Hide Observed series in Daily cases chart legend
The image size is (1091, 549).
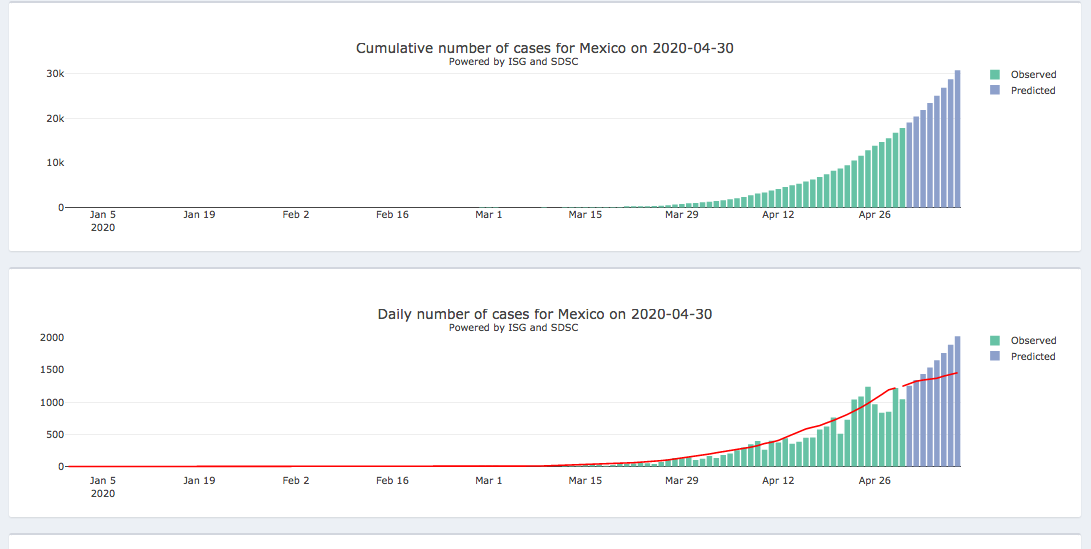pos(1032,341)
